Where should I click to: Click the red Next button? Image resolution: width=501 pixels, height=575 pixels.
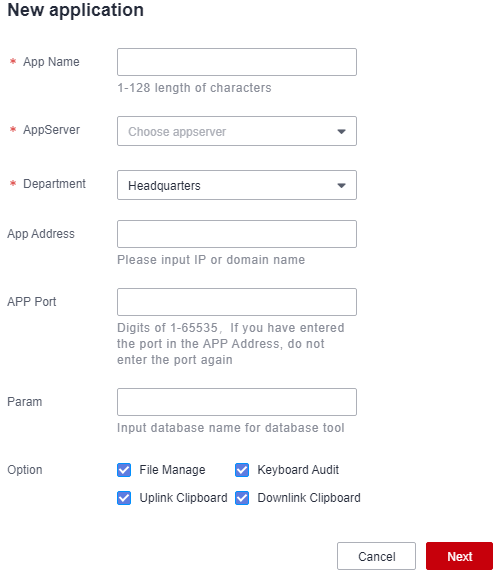click(x=459, y=556)
